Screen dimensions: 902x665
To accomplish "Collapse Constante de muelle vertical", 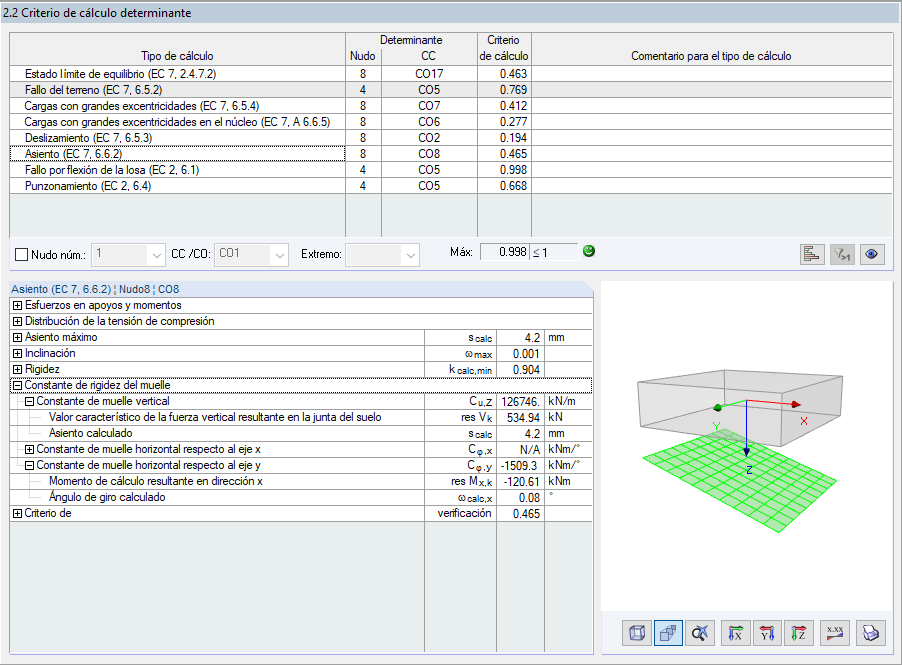I will coord(29,402).
